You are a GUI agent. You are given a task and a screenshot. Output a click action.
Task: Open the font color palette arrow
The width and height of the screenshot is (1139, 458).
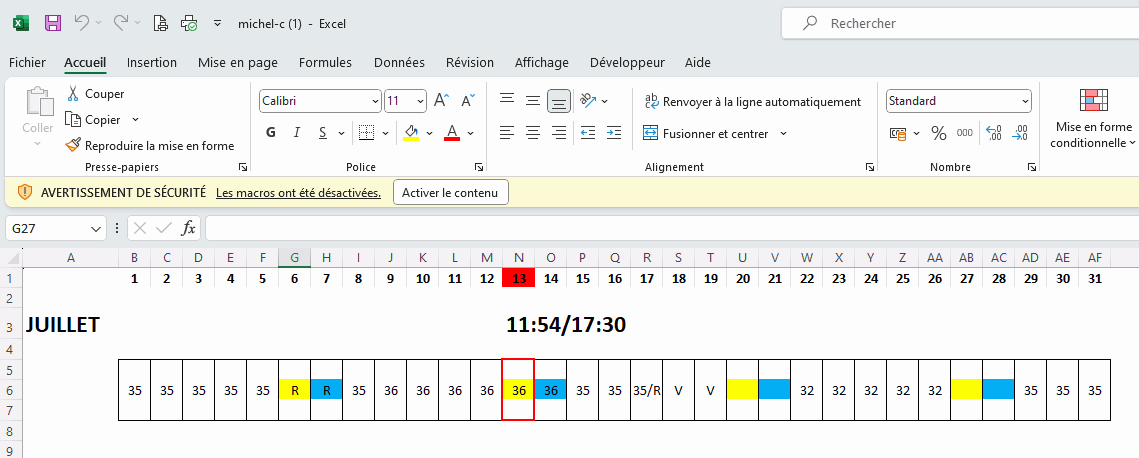click(471, 133)
